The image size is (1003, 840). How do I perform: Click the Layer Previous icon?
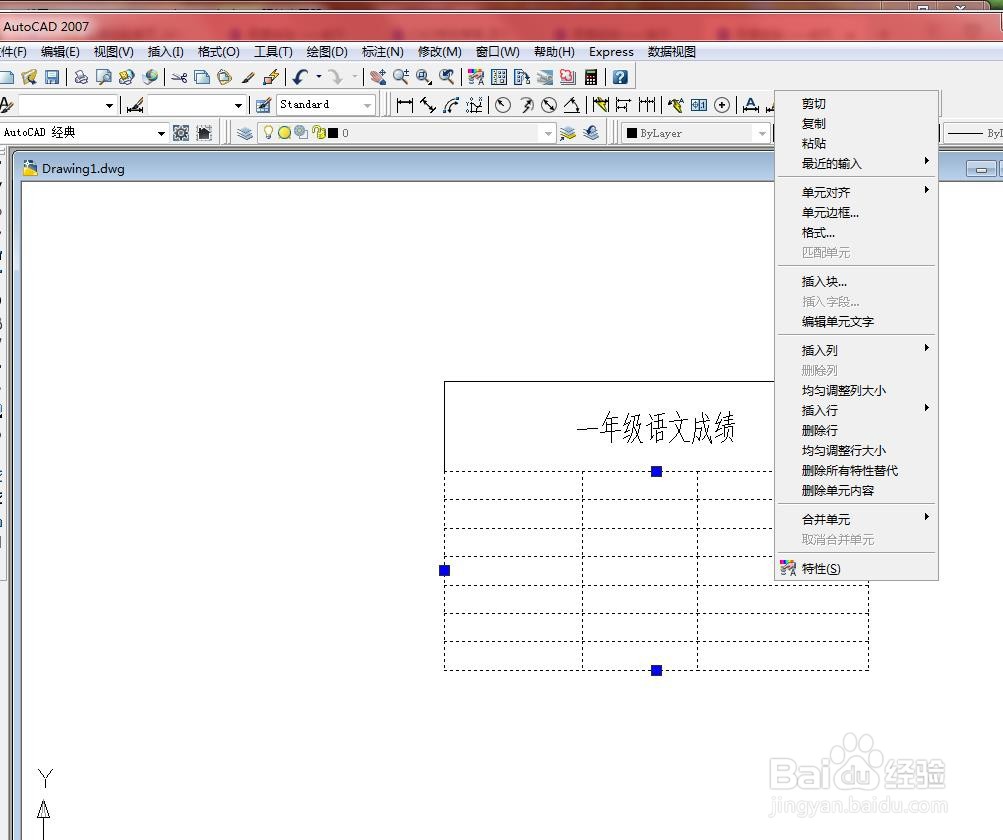[x=591, y=133]
